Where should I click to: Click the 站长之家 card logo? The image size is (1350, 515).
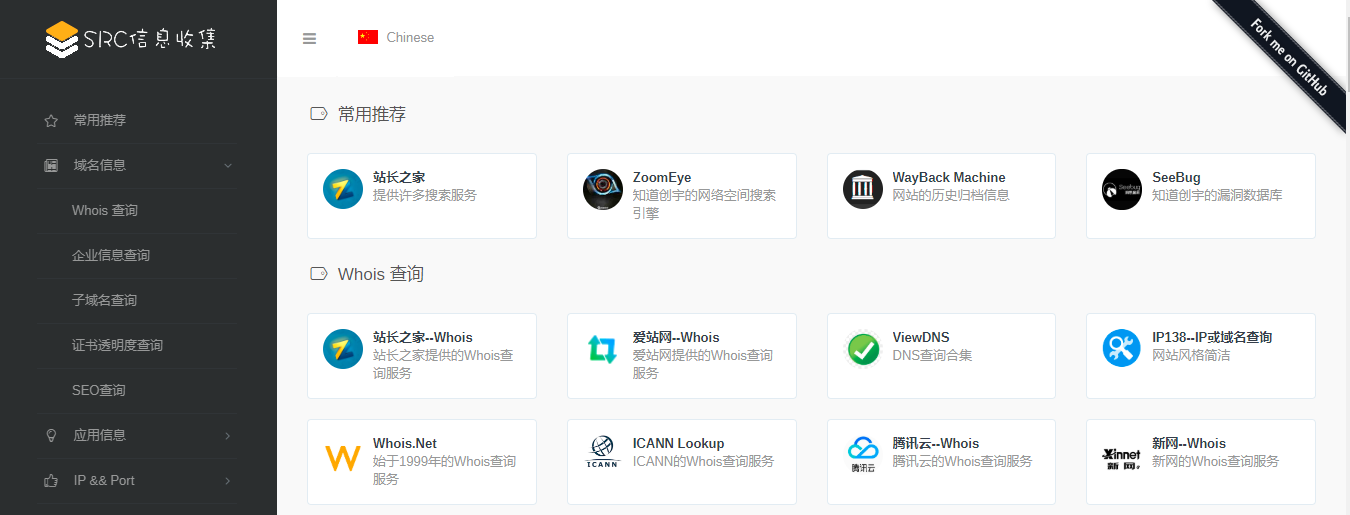(x=343, y=189)
